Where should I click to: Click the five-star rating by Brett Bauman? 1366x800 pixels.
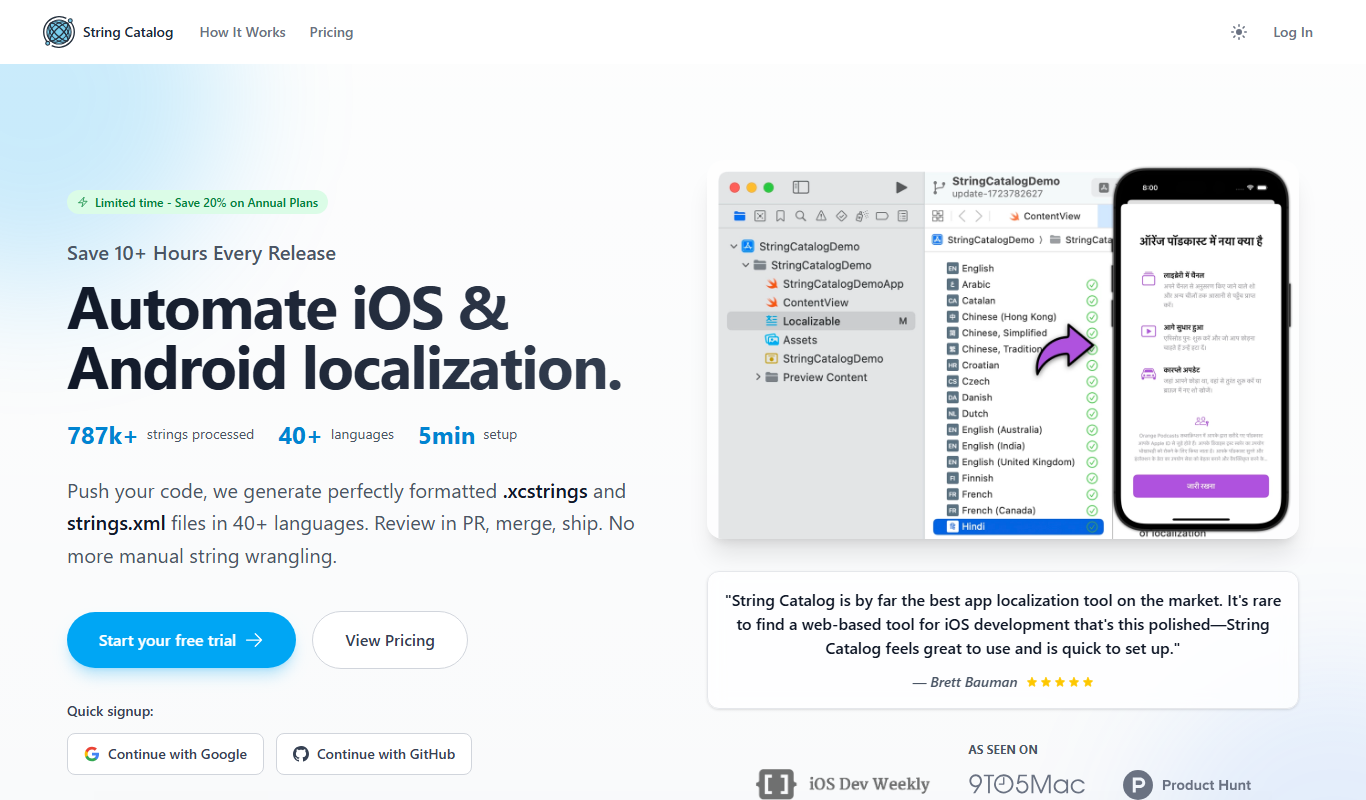coord(1060,682)
